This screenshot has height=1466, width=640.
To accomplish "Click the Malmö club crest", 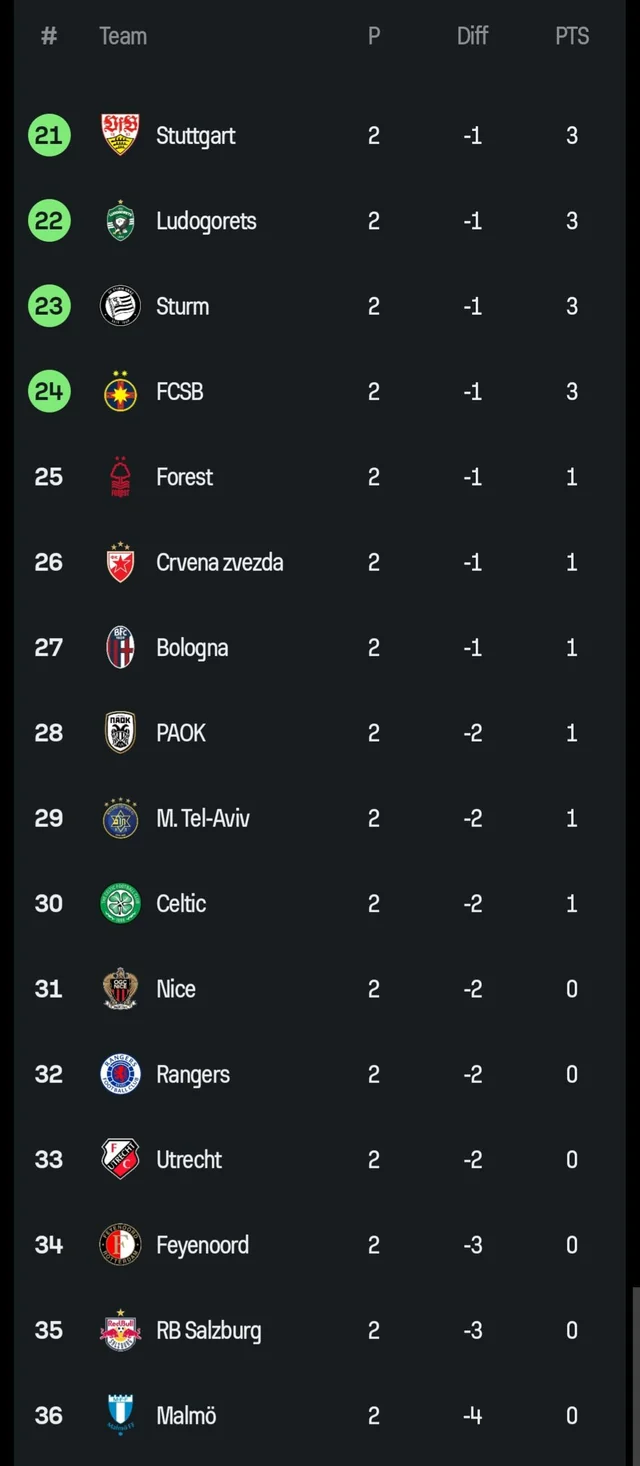I will pyautogui.click(x=119, y=1415).
